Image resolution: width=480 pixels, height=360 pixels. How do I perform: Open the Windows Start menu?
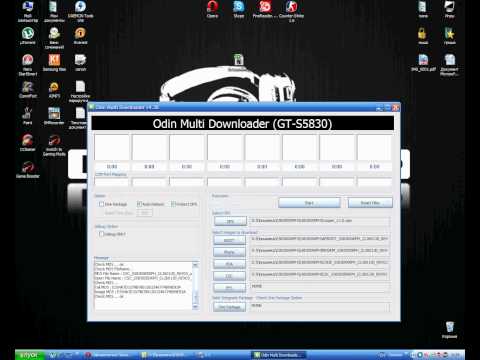pos(29,355)
